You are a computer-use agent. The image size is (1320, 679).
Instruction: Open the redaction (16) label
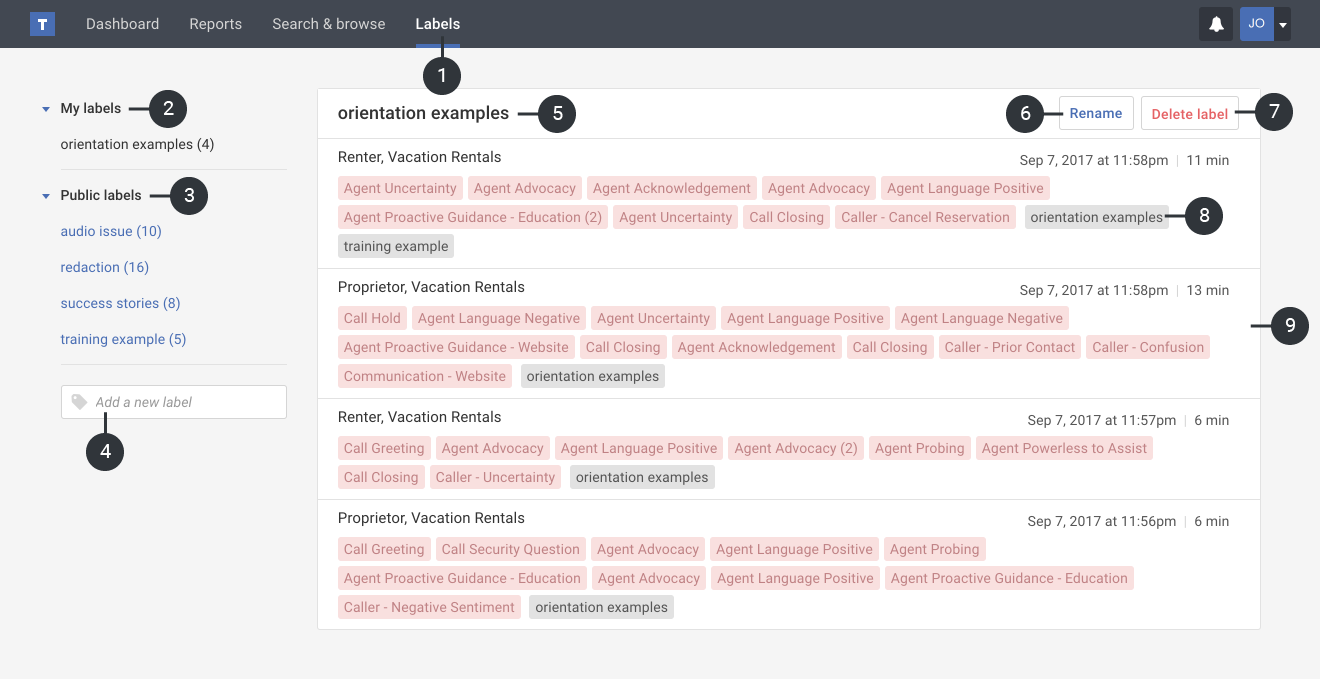point(104,268)
